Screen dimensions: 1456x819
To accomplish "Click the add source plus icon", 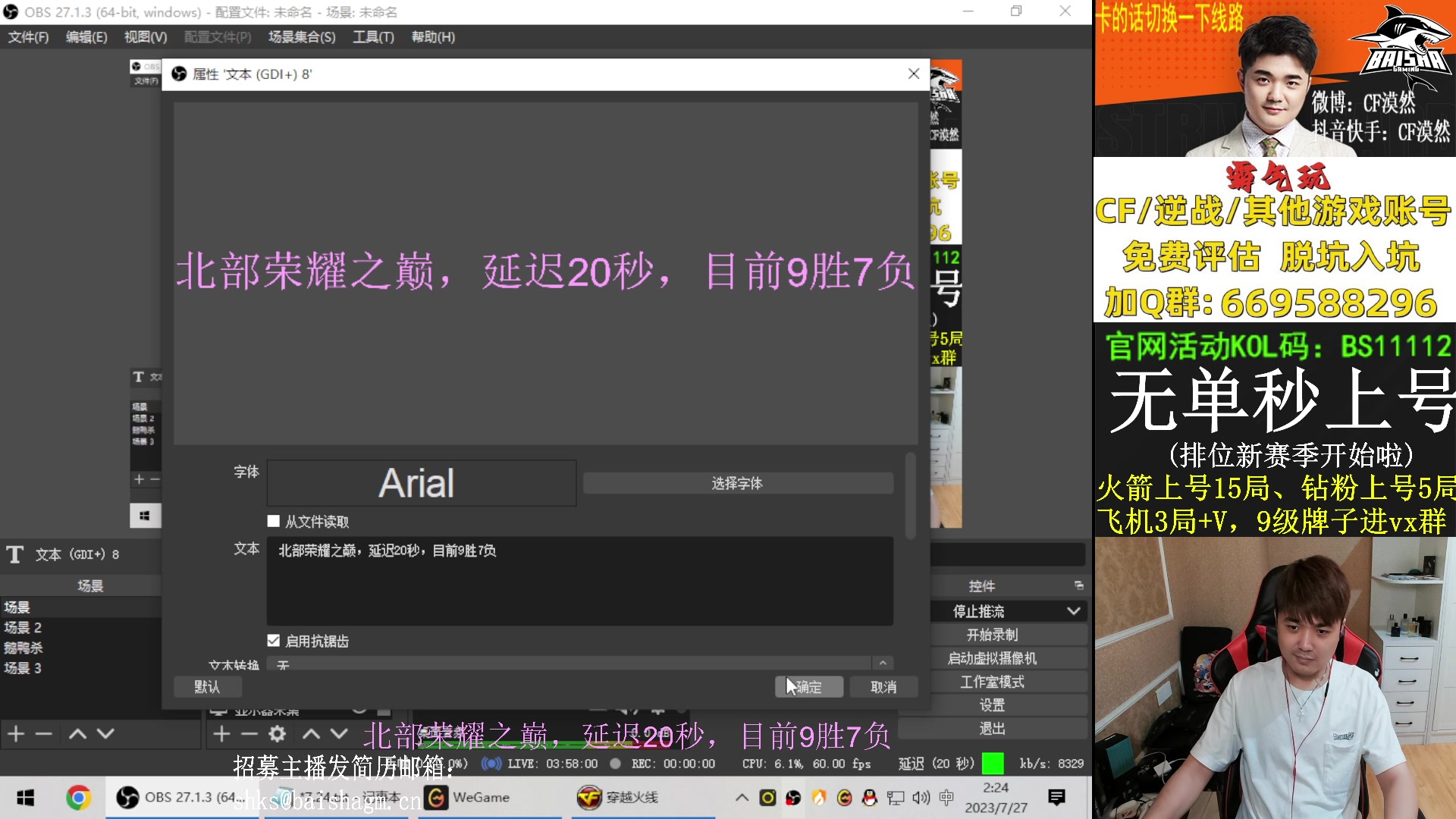I will 221,733.
